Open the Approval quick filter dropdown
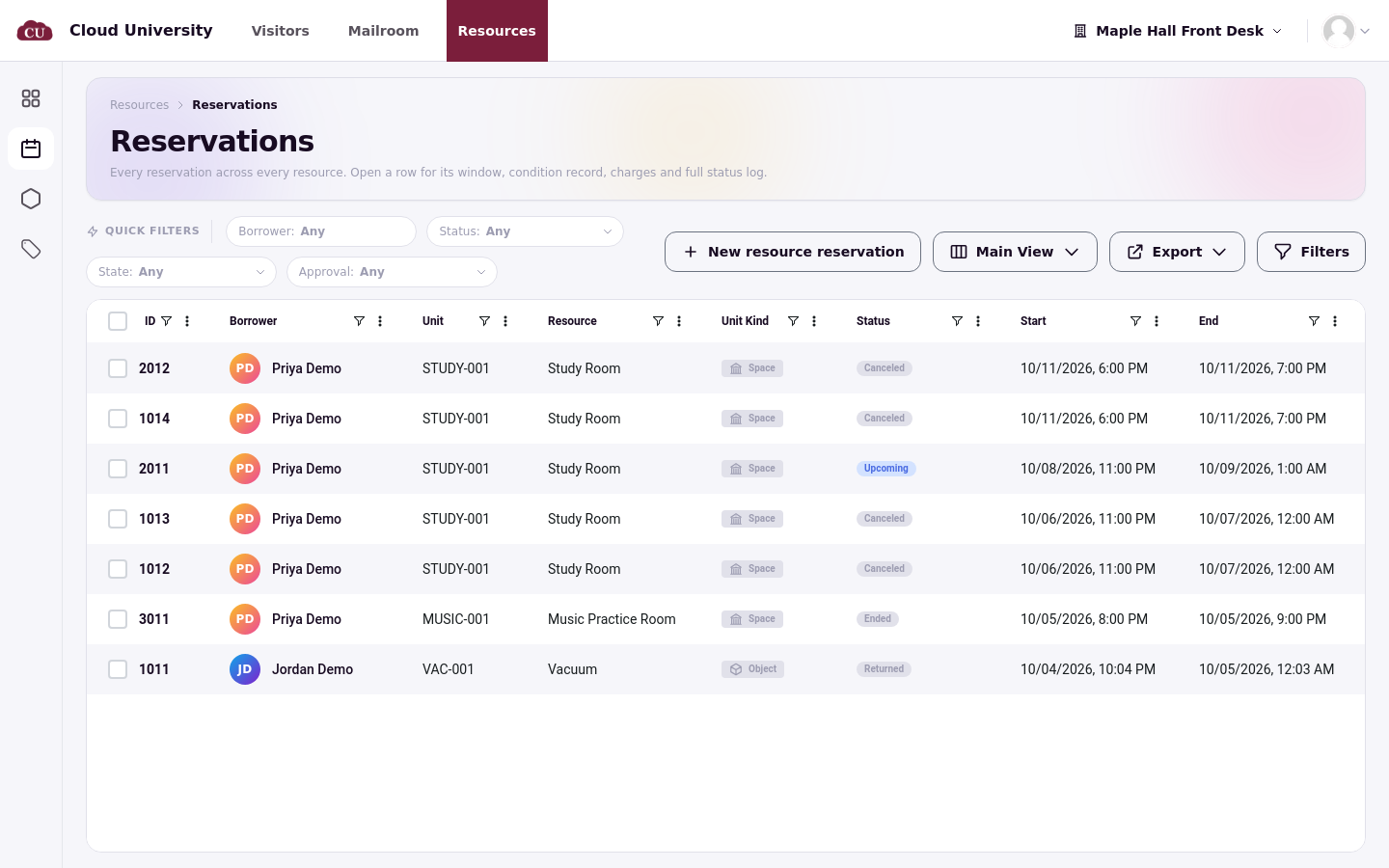The height and width of the screenshot is (868, 1389). (392, 272)
